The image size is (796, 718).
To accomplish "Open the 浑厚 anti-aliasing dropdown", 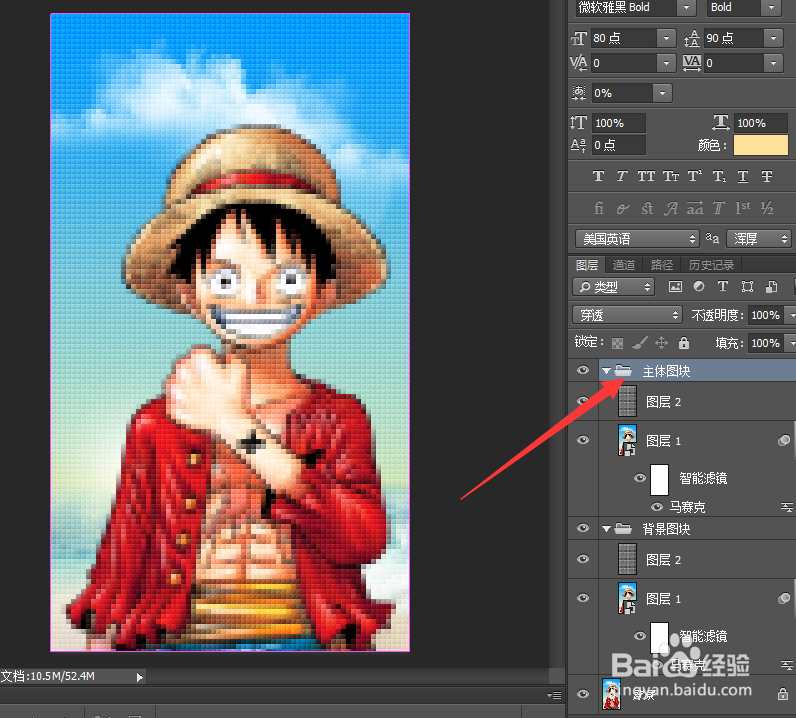I will [x=758, y=239].
